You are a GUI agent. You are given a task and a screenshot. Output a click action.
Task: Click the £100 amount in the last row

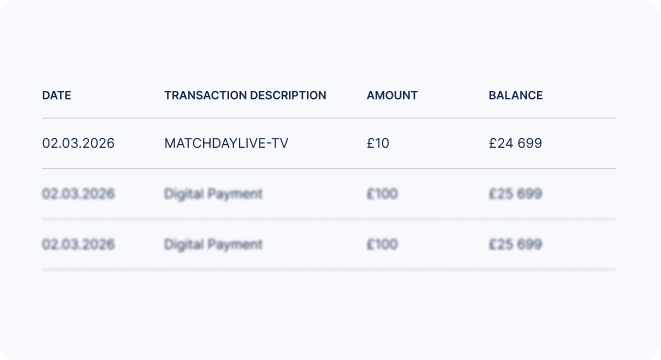382,244
